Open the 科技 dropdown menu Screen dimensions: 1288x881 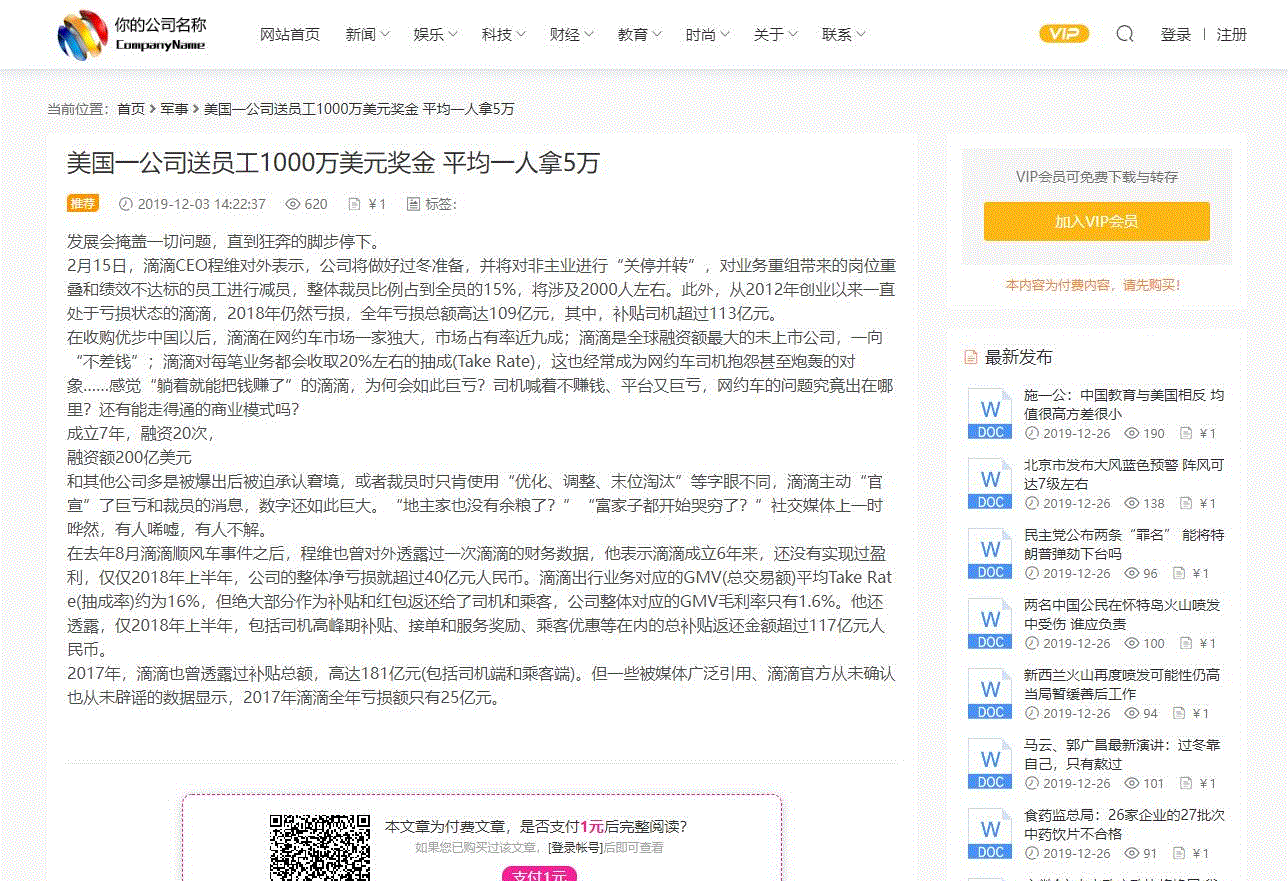503,35
